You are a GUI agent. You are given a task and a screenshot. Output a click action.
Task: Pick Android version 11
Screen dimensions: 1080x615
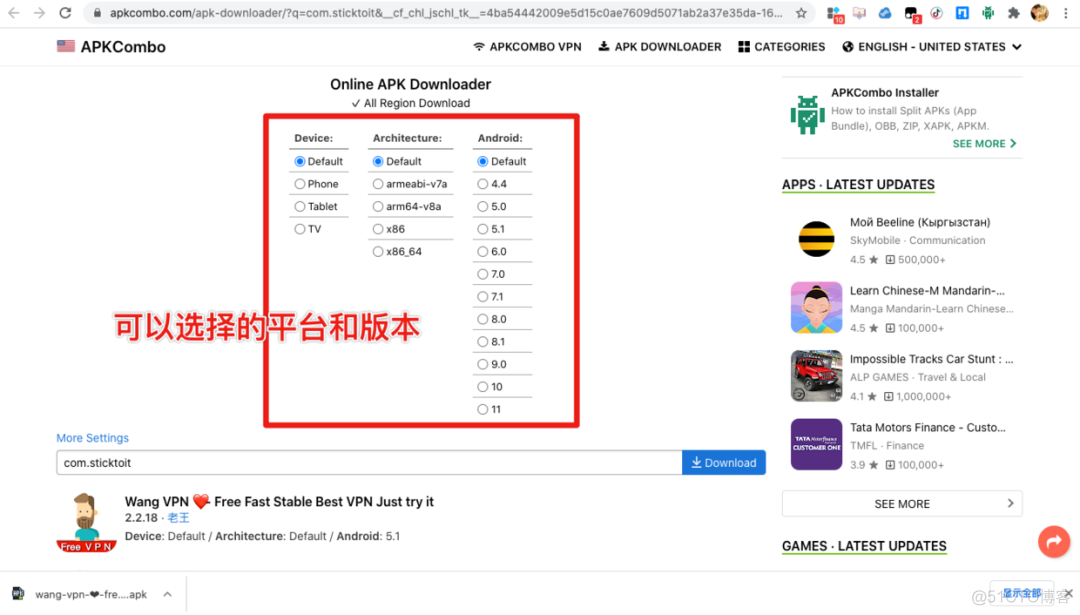tap(483, 409)
